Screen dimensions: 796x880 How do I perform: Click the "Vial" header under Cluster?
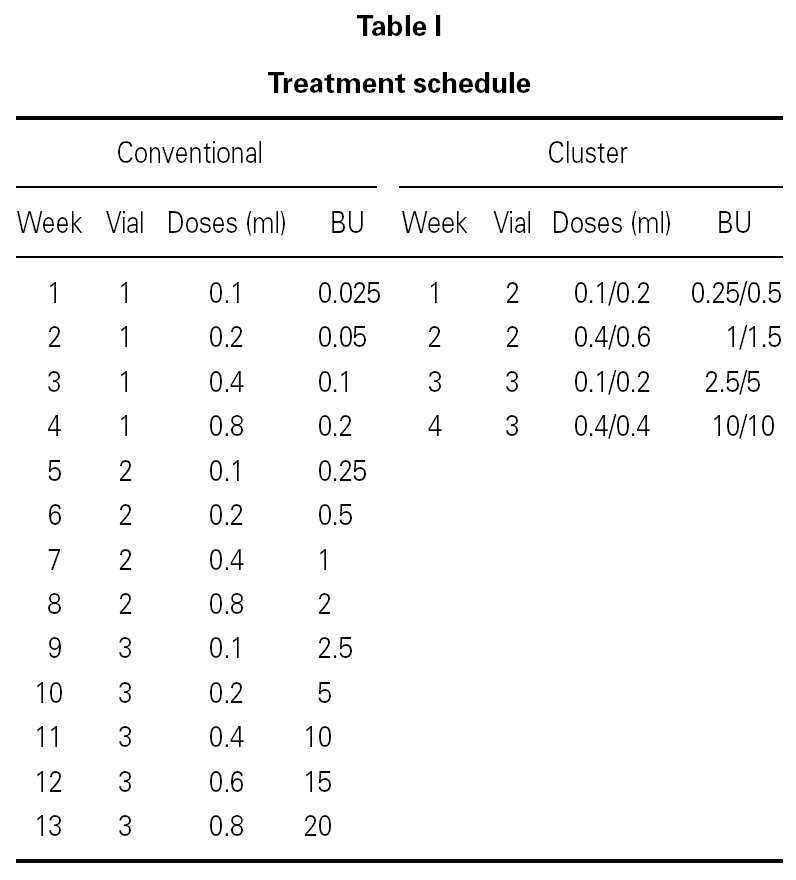[x=512, y=223]
